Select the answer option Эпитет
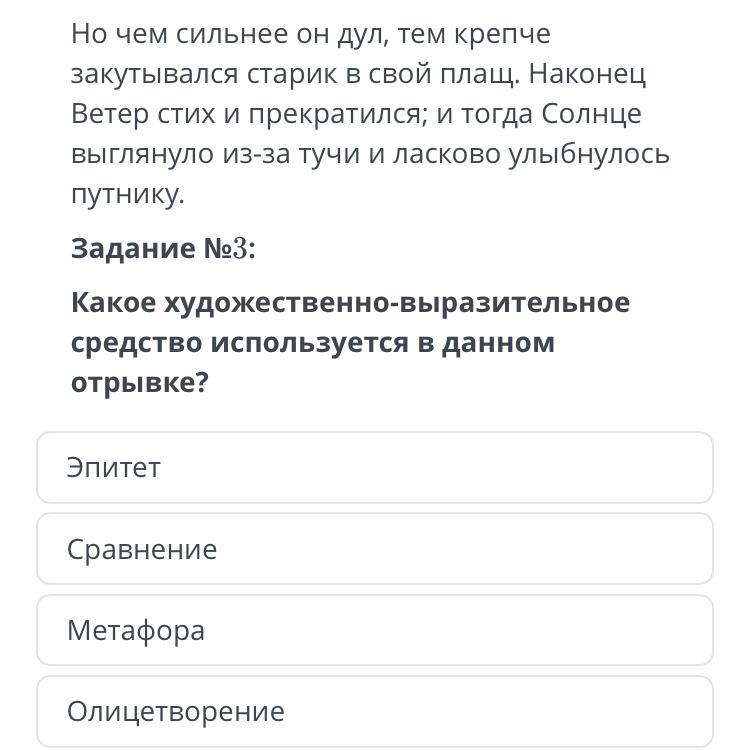 (374, 468)
